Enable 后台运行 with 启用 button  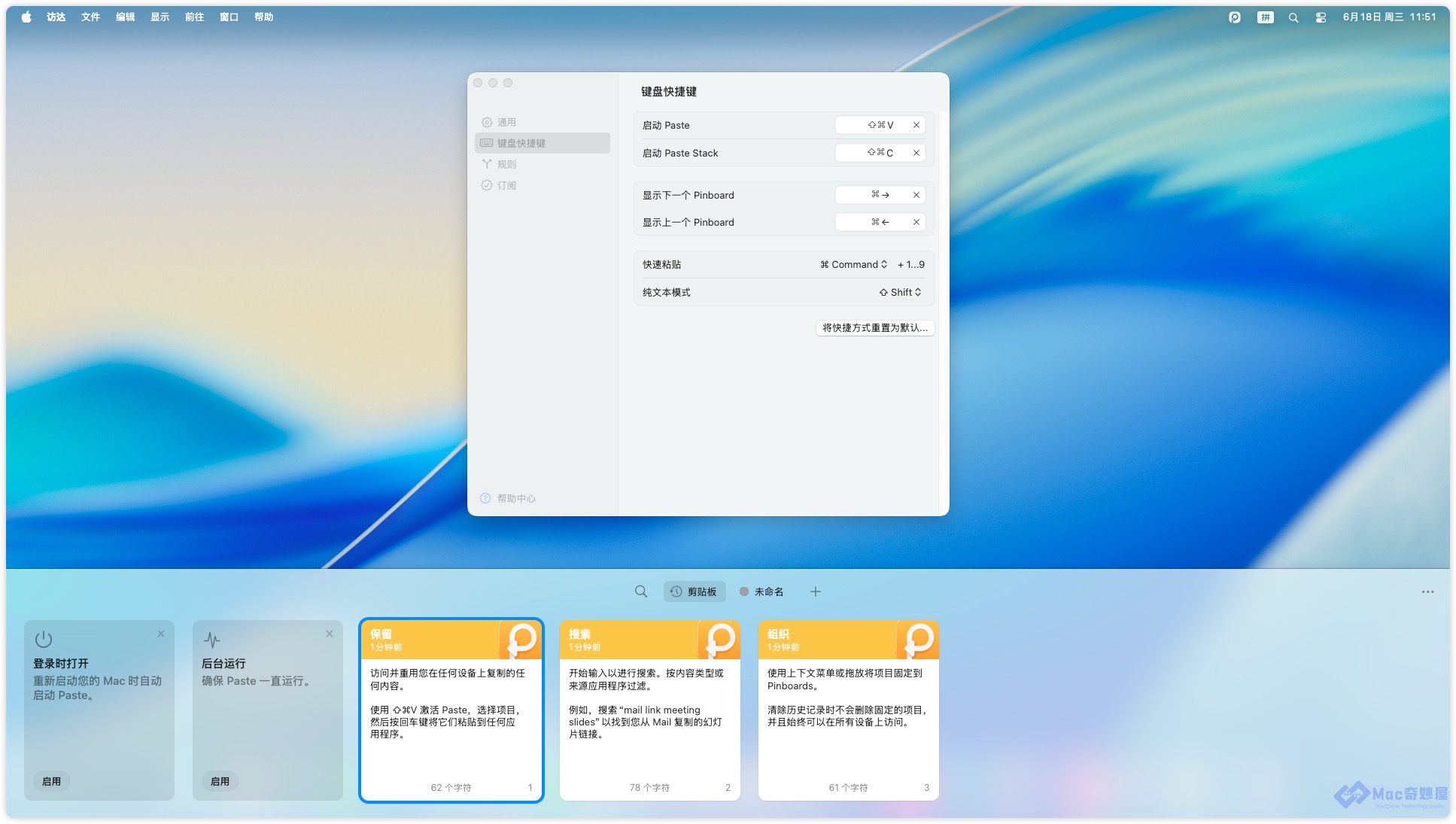pyautogui.click(x=220, y=781)
